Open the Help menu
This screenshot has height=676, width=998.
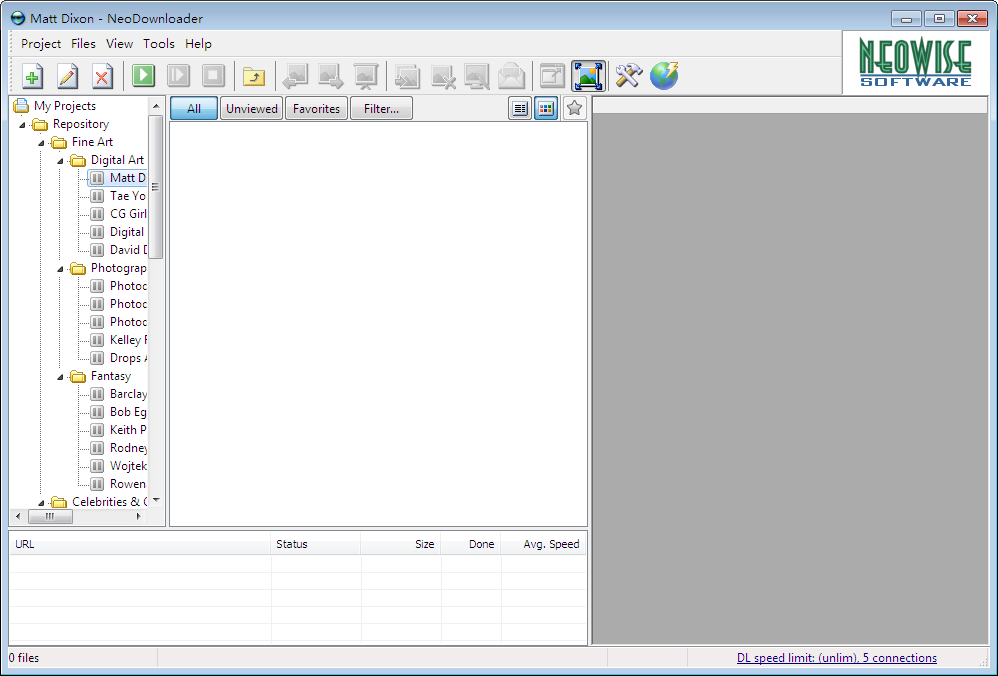(x=198, y=44)
